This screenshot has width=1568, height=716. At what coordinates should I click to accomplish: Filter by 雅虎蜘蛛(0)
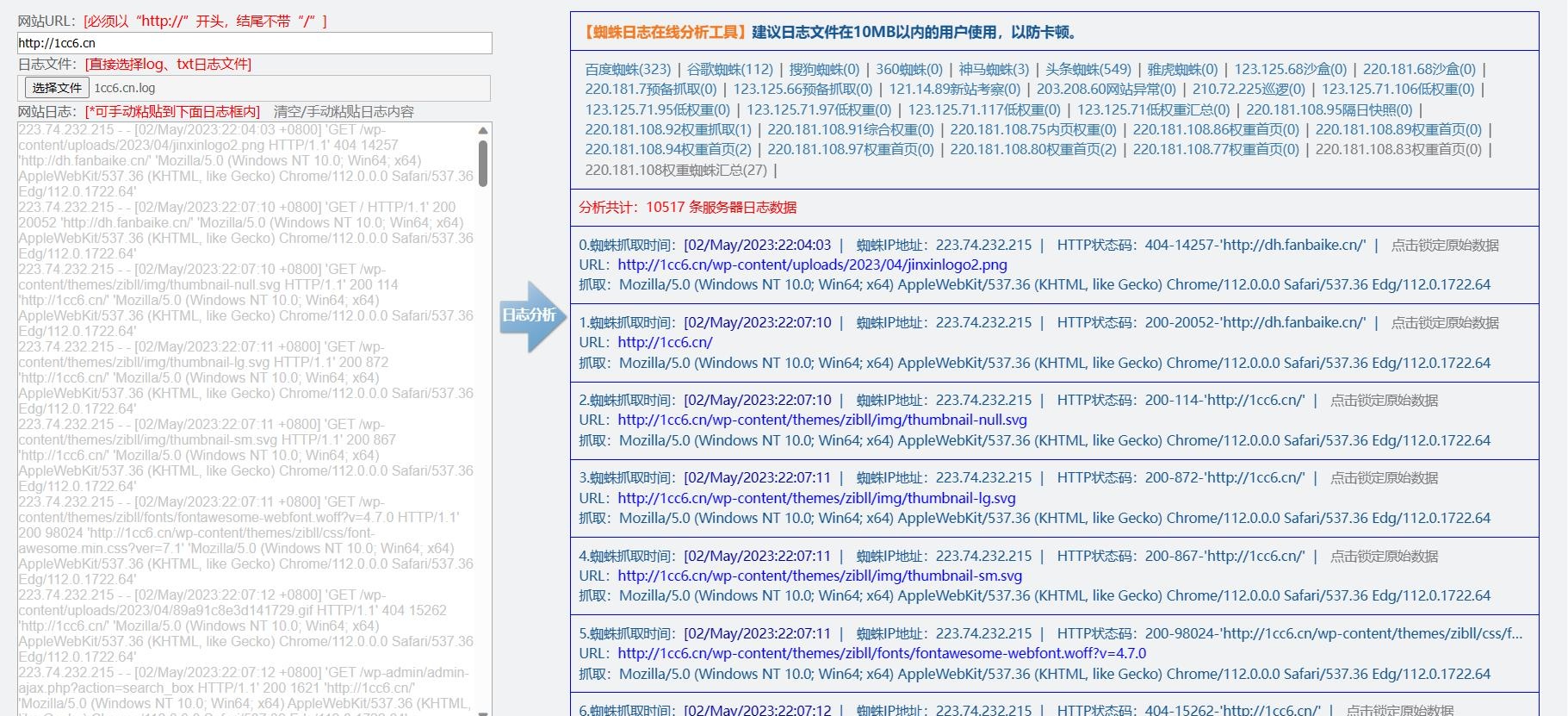click(1182, 69)
